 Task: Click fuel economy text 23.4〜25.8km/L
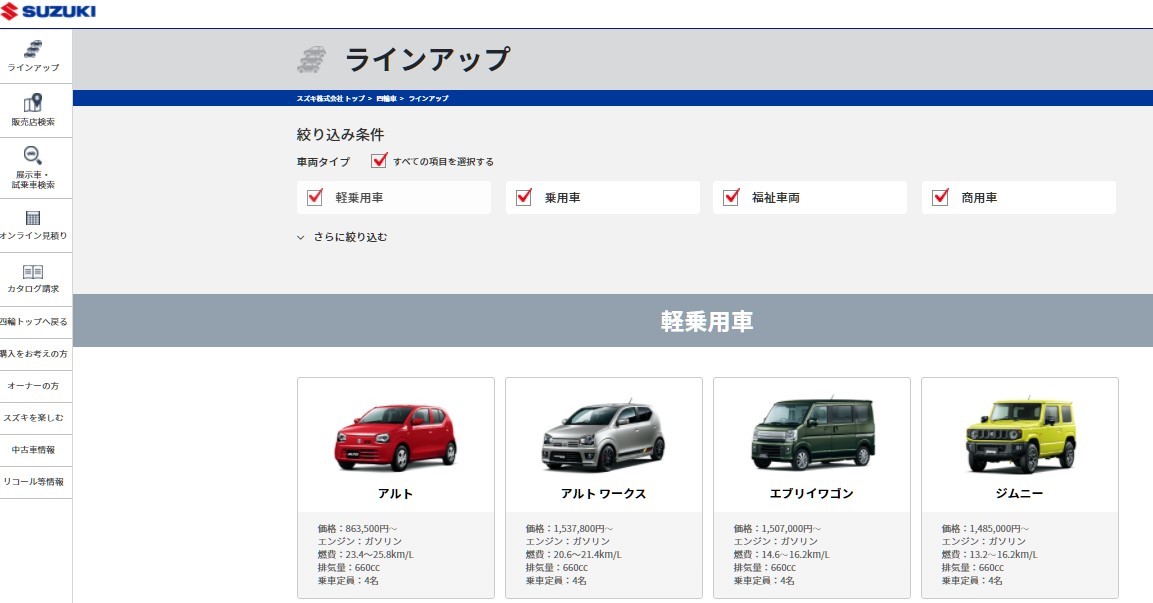coord(379,554)
